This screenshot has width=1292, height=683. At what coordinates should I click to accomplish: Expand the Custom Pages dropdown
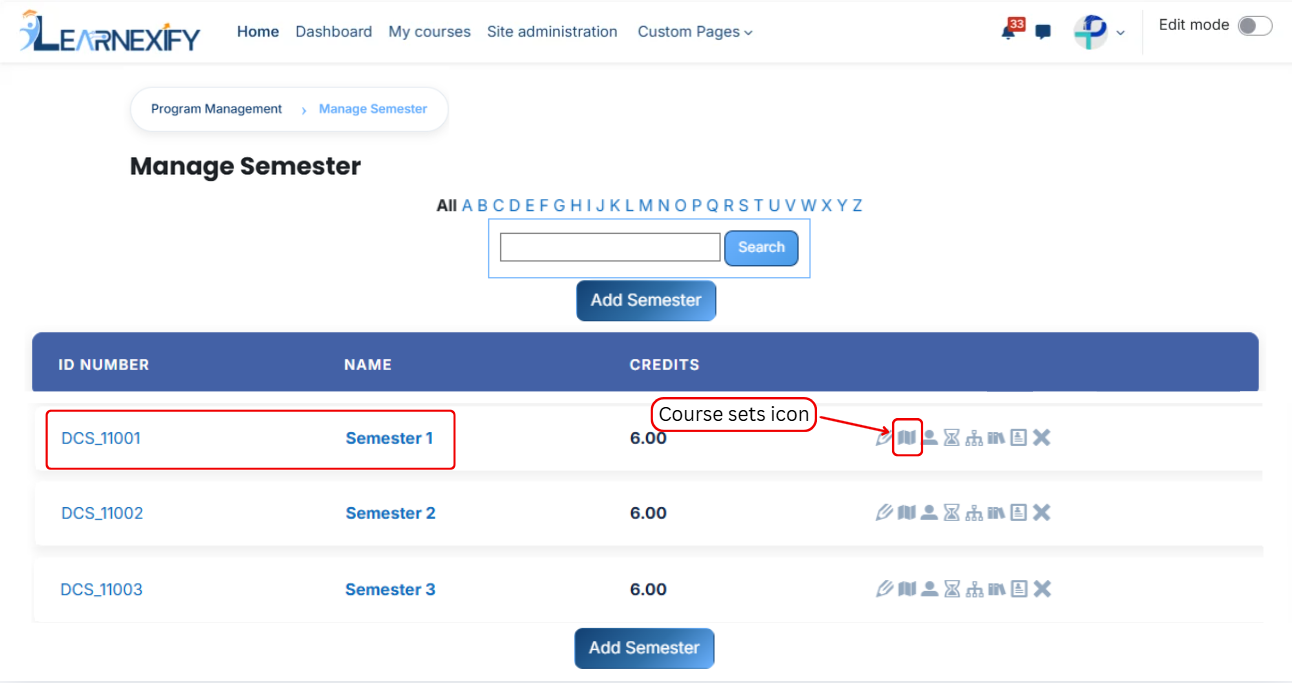point(695,32)
